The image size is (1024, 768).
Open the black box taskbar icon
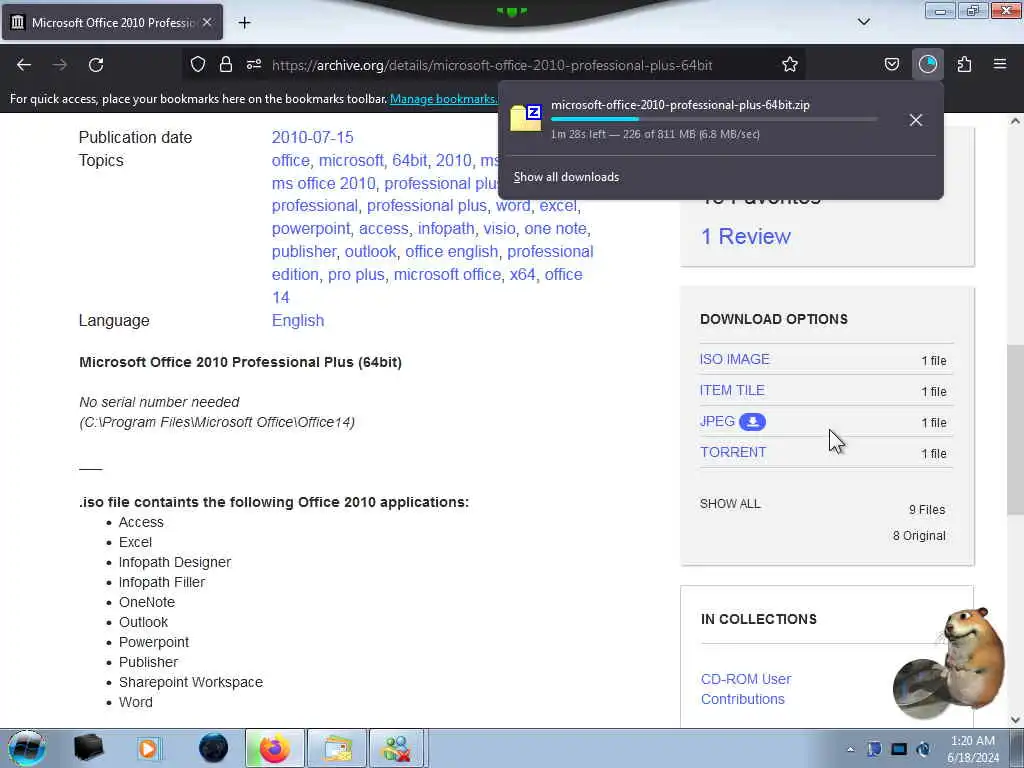click(88, 748)
